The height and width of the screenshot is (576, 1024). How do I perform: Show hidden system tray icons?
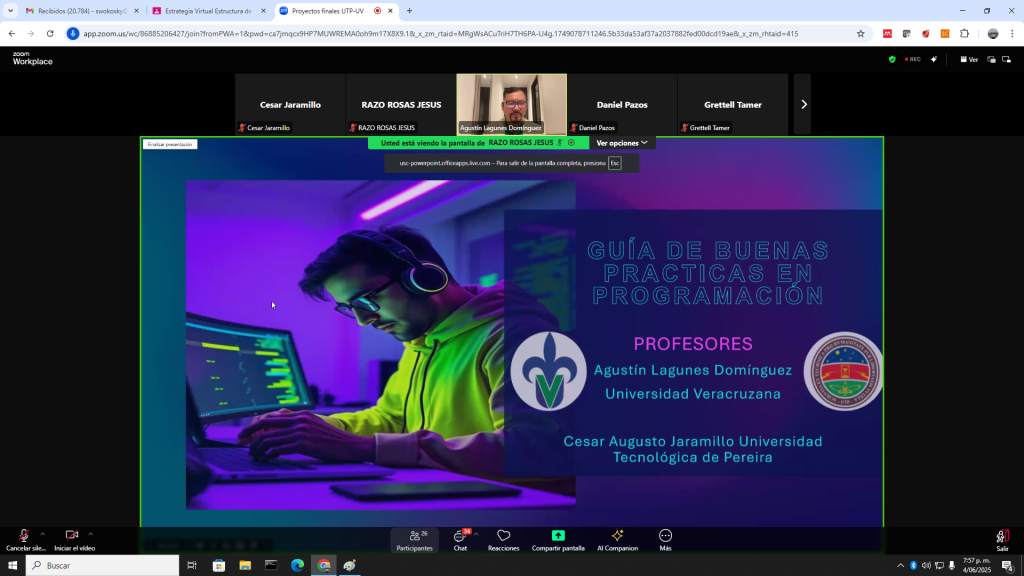(x=901, y=566)
